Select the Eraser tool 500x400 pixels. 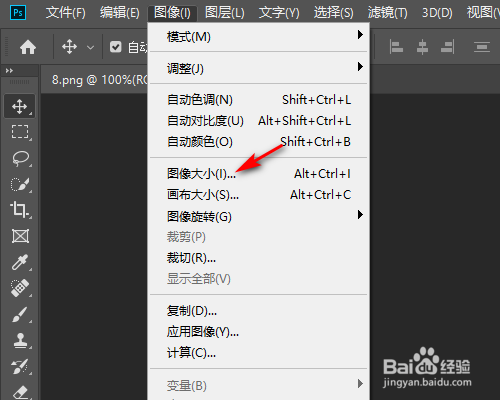21,392
